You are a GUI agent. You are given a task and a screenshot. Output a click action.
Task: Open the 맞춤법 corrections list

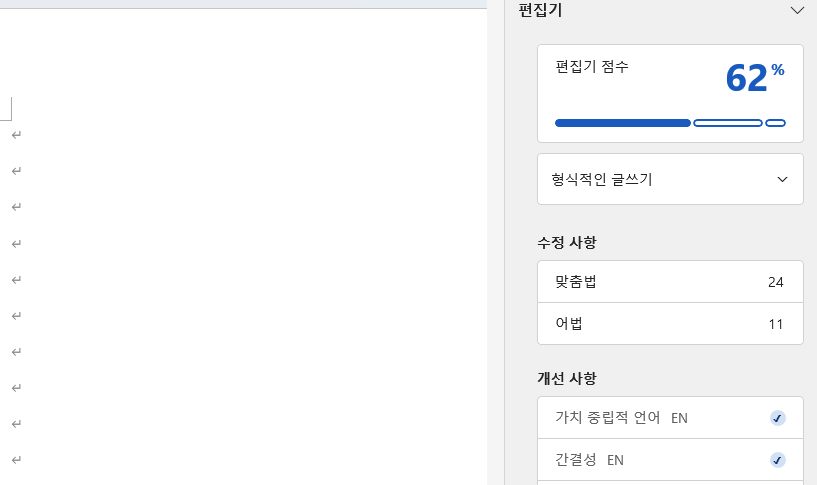tap(669, 282)
